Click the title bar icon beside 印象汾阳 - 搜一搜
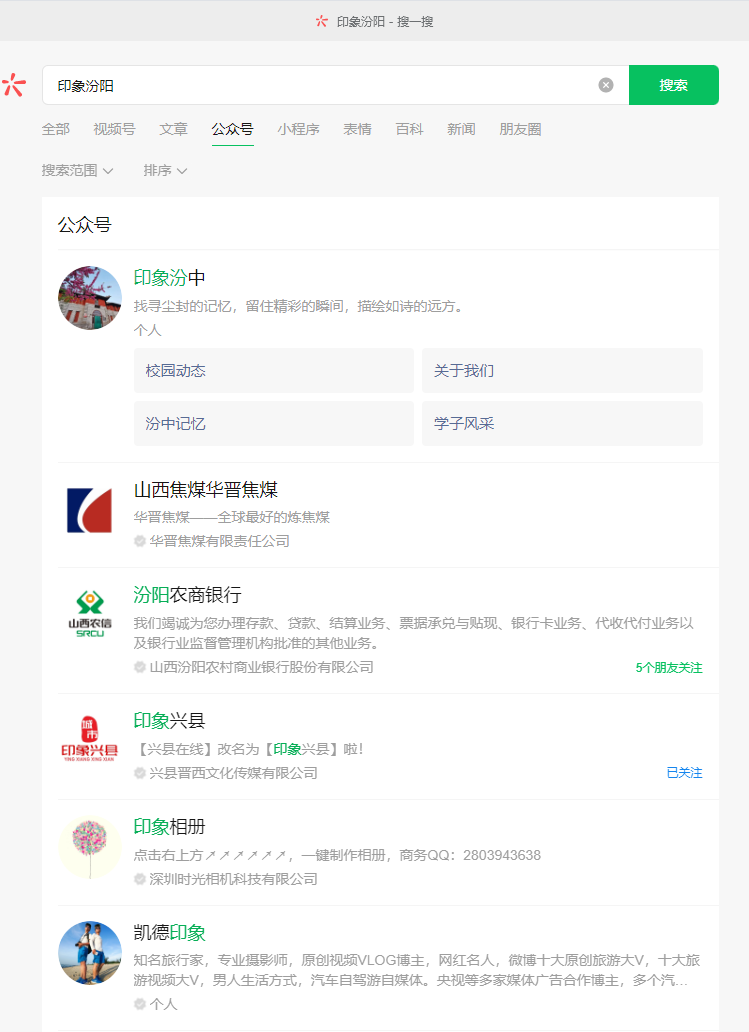Screen dimensions: 749x1032 click(x=321, y=21)
